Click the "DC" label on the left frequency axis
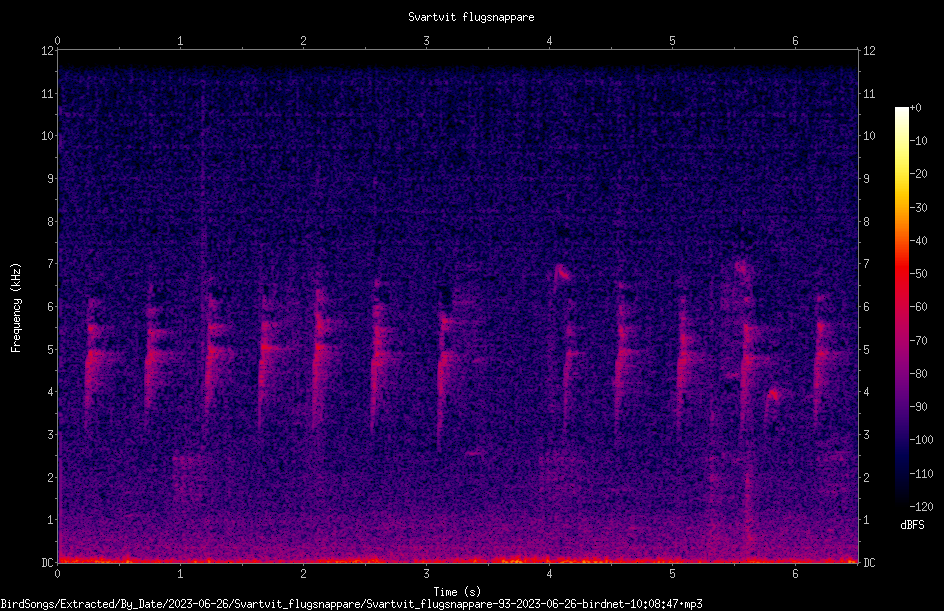This screenshot has height=611, width=944. (x=47, y=563)
